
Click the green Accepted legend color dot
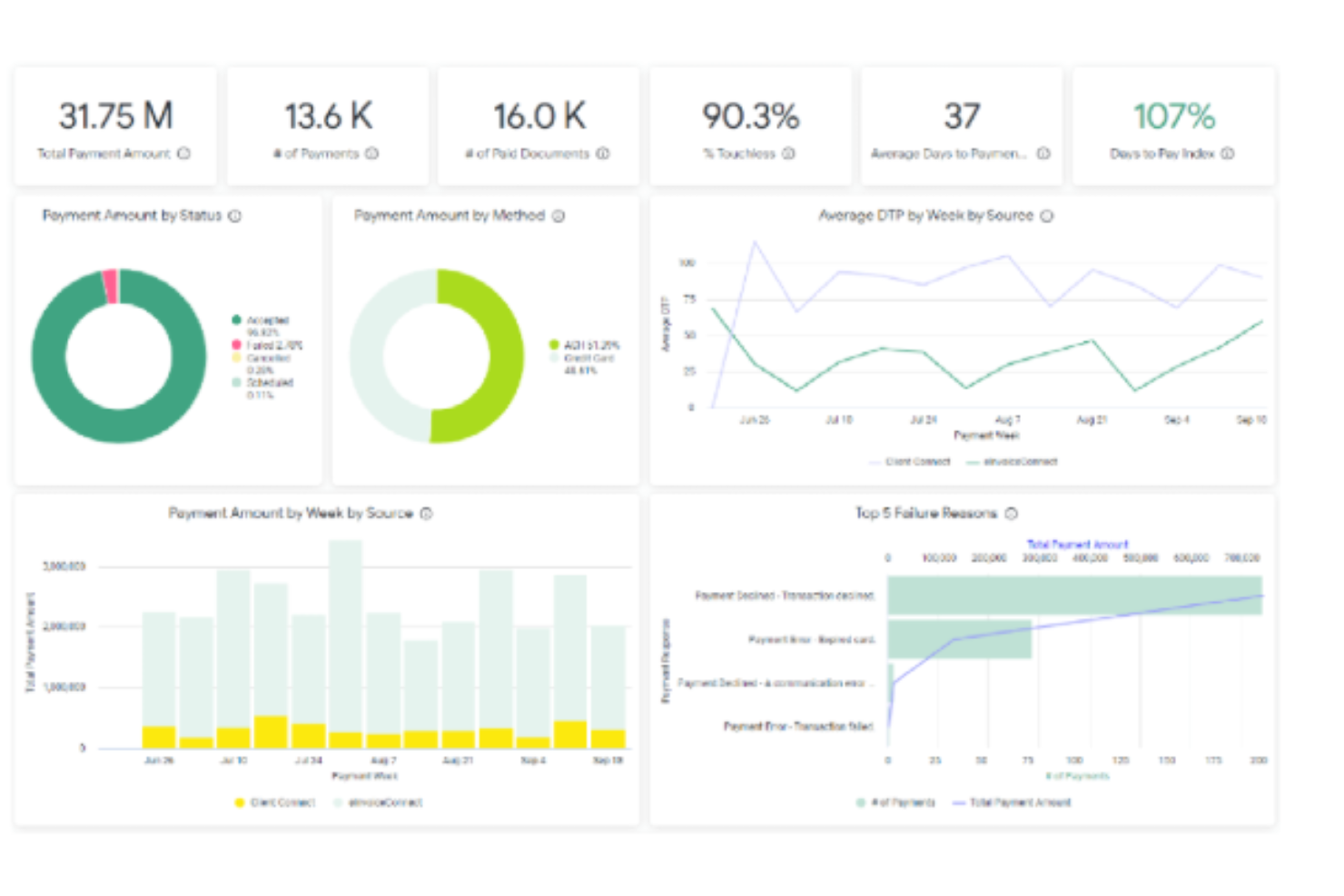tap(237, 320)
